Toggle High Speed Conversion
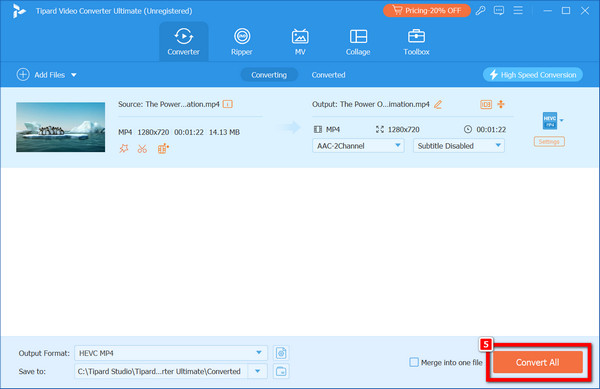Image resolution: width=600 pixels, height=389 pixels. click(x=533, y=75)
